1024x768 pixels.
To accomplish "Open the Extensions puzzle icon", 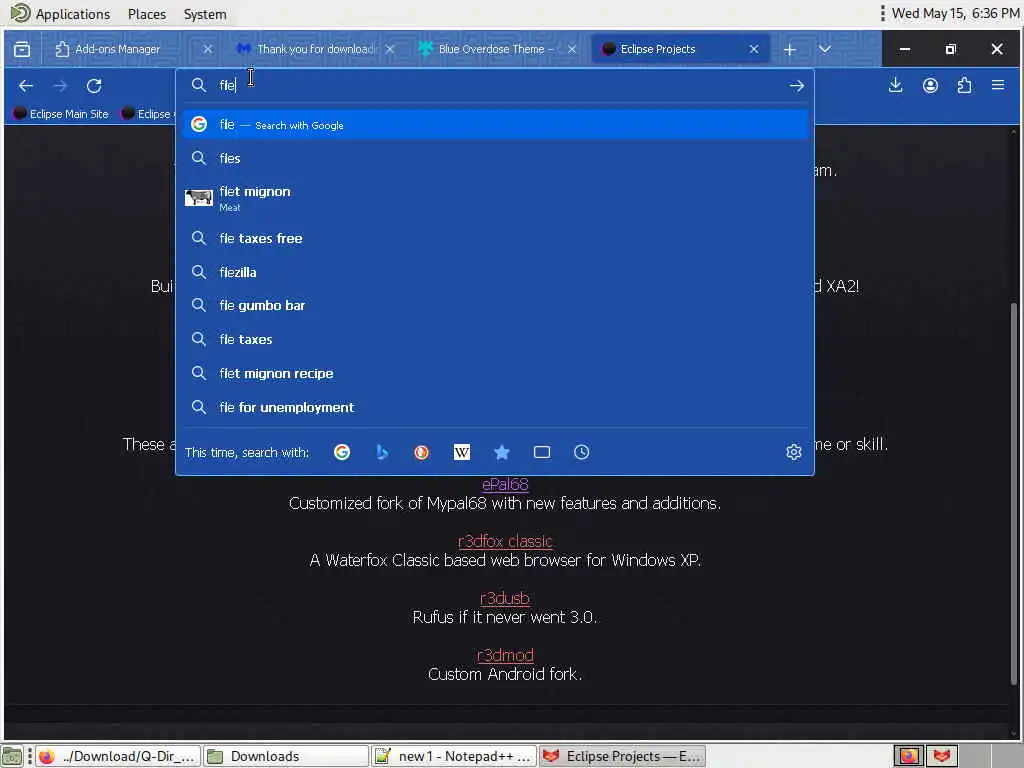I will click(x=964, y=86).
